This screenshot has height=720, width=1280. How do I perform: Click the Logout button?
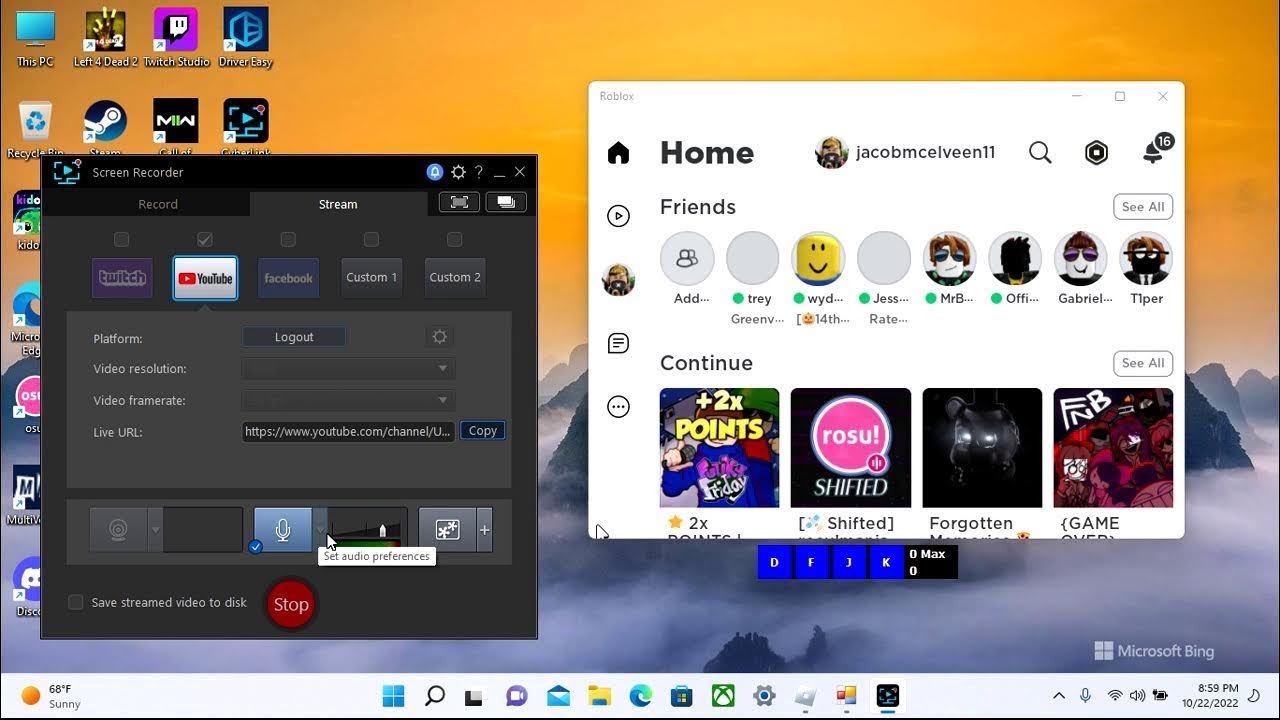pos(294,337)
